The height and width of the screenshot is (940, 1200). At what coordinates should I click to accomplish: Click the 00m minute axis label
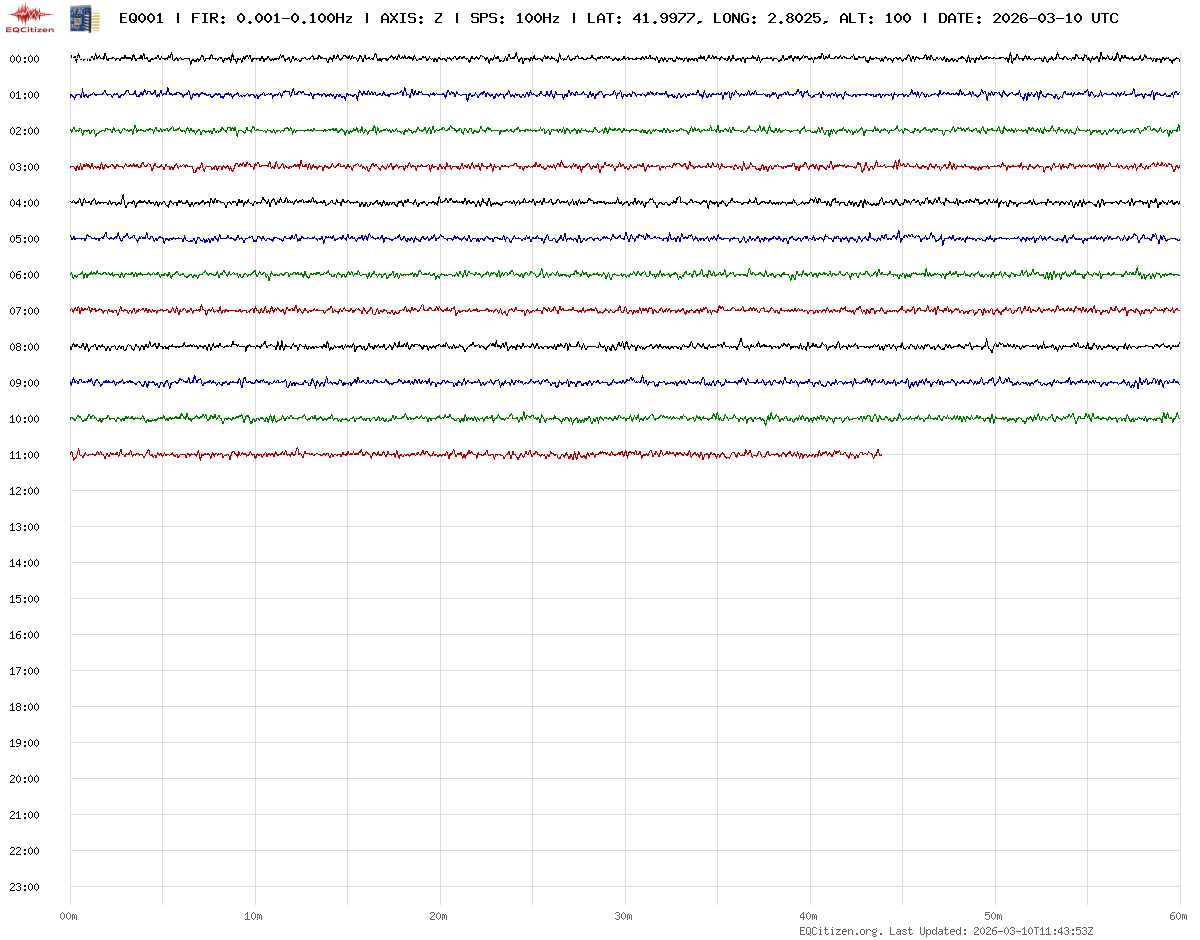(68, 916)
